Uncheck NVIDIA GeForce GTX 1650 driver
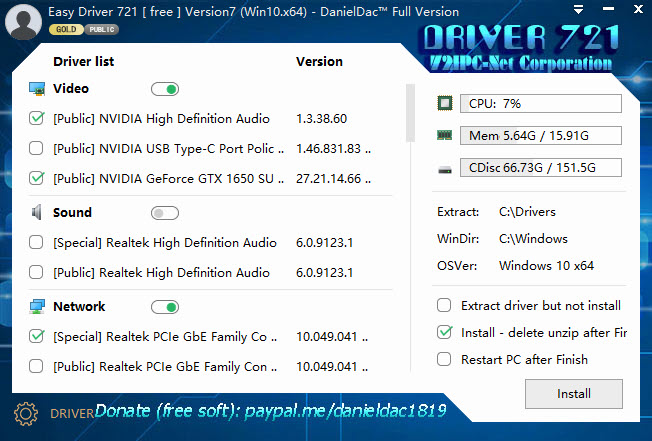 36,178
